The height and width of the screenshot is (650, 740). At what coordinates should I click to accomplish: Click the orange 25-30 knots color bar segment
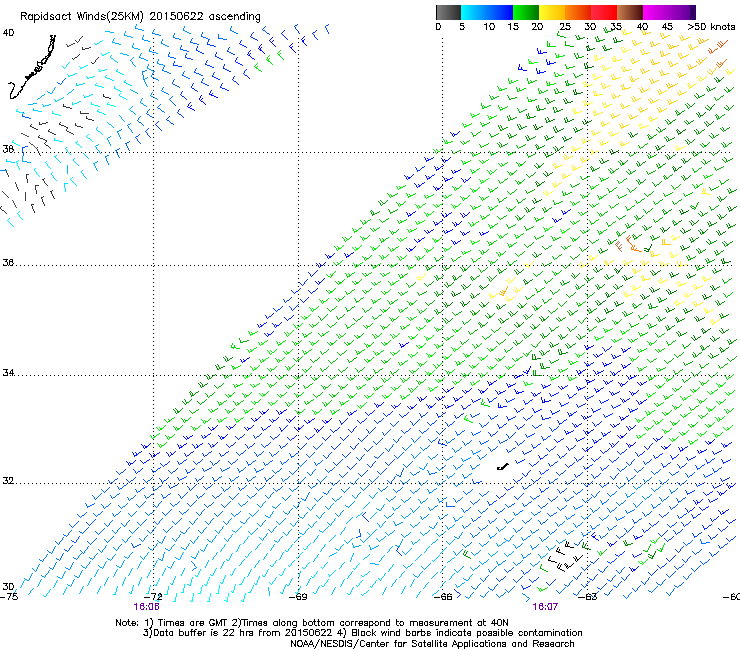point(578,12)
